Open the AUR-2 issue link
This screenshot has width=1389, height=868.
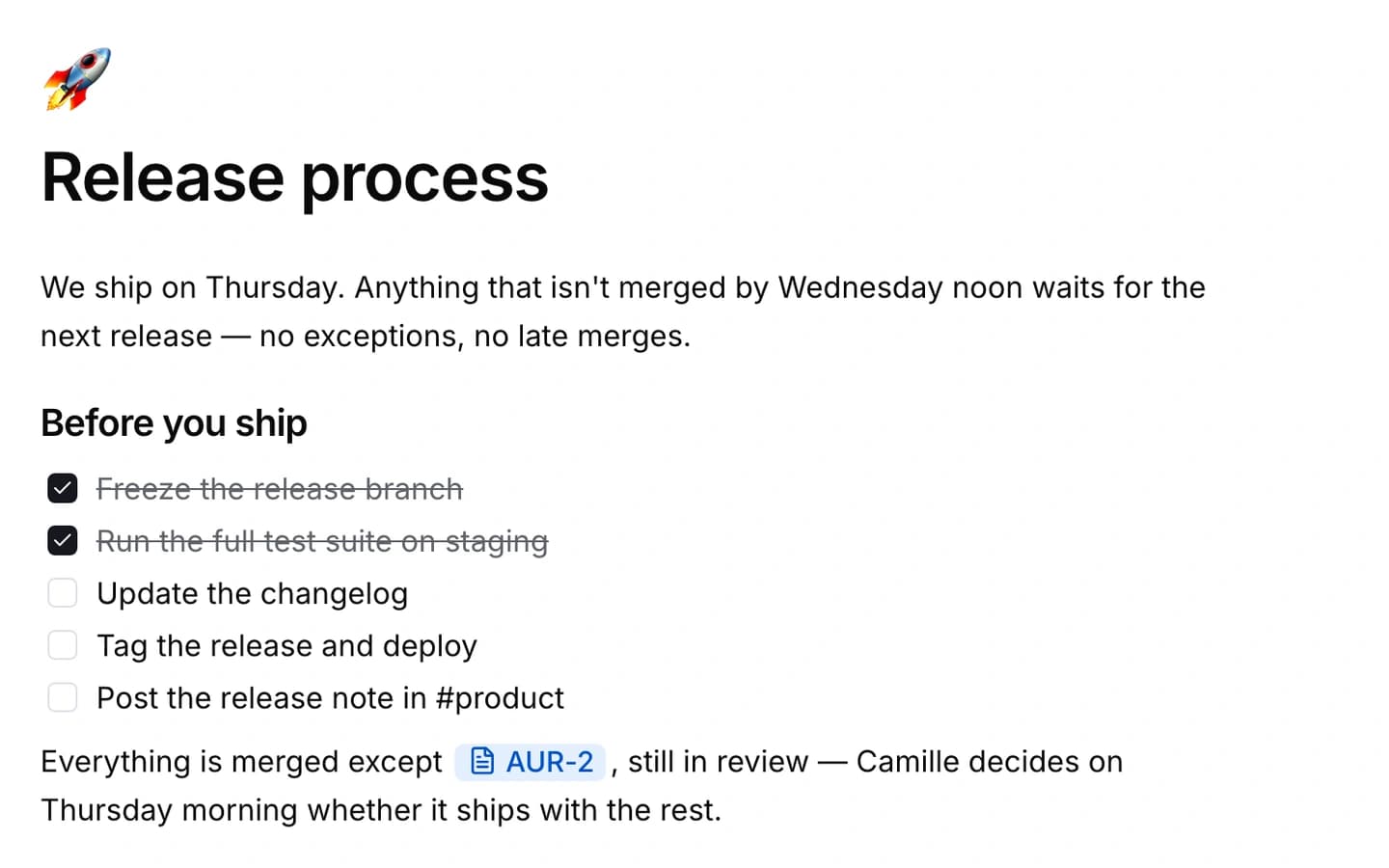(x=531, y=761)
